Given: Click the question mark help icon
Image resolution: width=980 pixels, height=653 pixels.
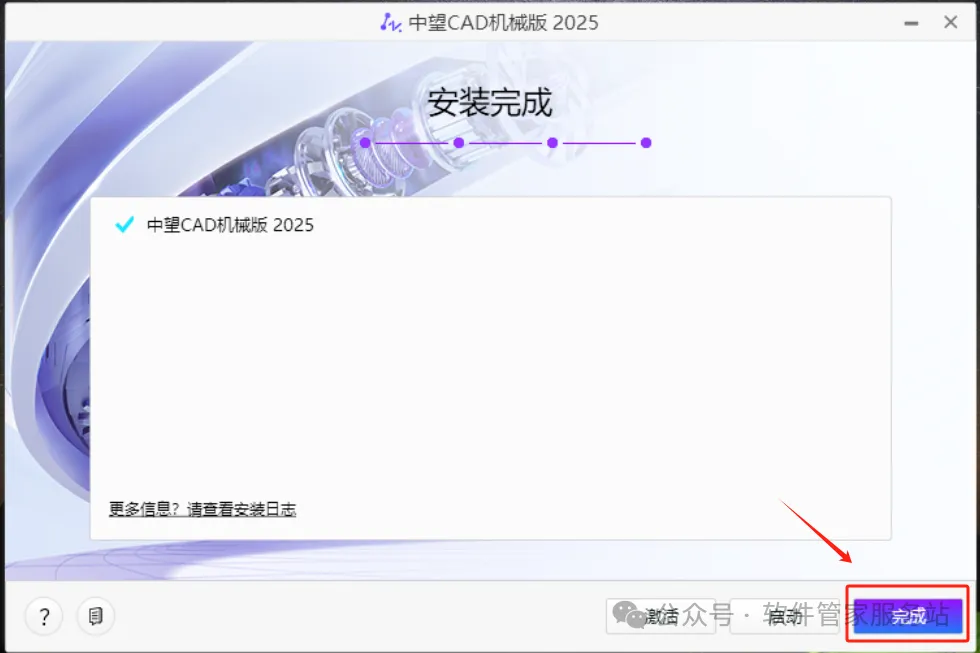Looking at the screenshot, I should tap(44, 616).
